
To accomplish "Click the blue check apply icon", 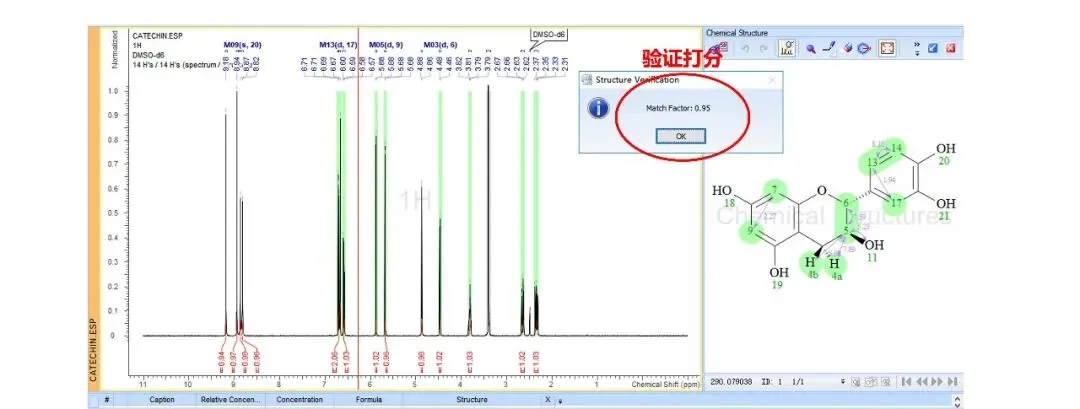I will [933, 48].
